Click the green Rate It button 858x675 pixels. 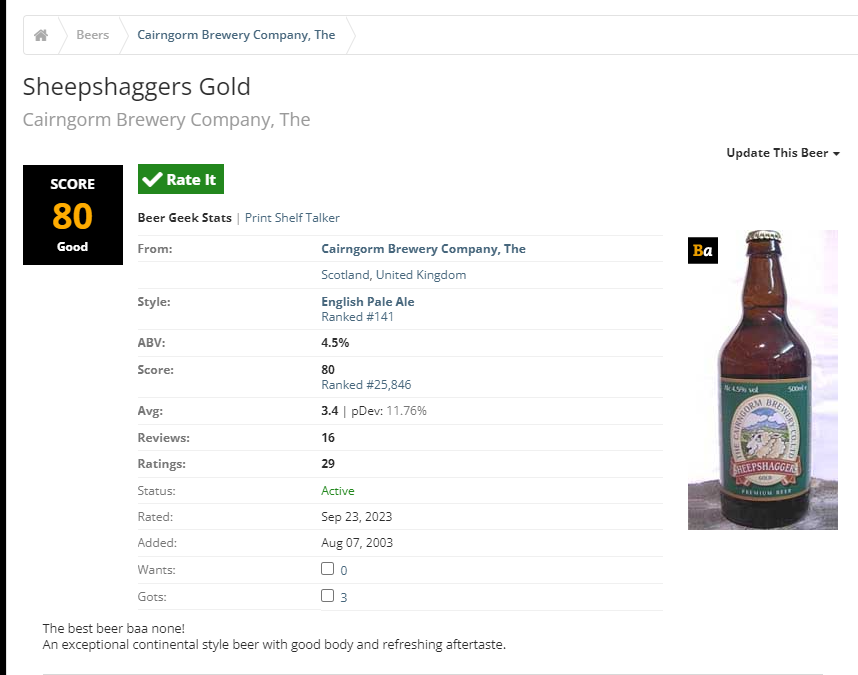(x=181, y=179)
